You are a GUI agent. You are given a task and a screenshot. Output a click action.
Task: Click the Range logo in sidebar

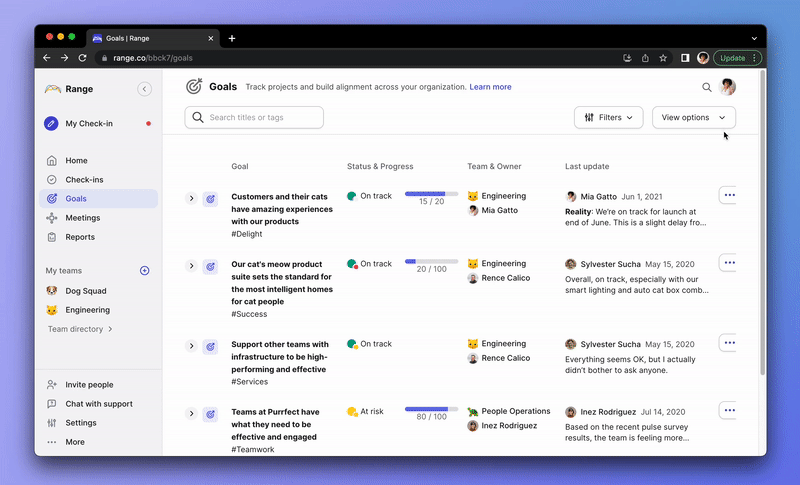click(x=53, y=89)
